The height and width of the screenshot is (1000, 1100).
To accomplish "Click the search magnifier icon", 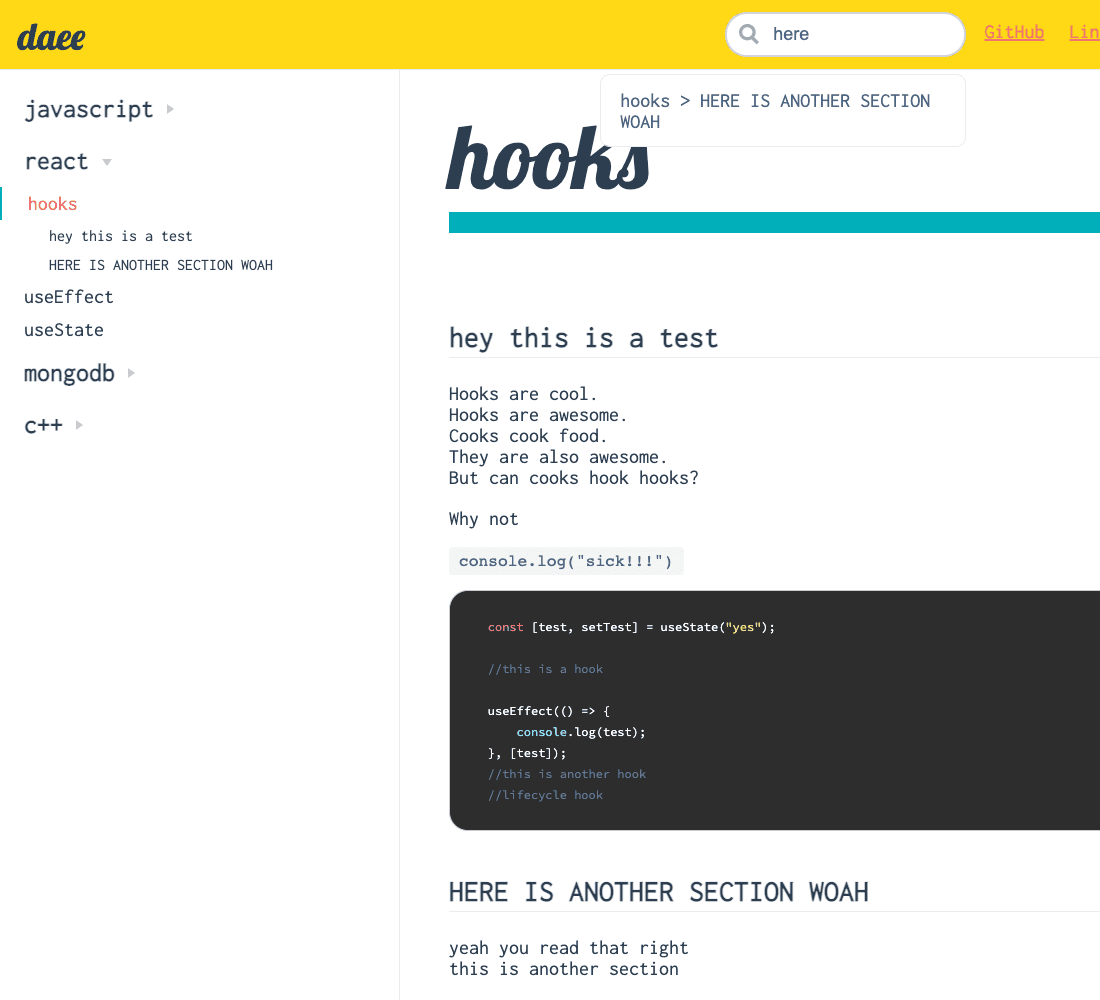I will [748, 34].
